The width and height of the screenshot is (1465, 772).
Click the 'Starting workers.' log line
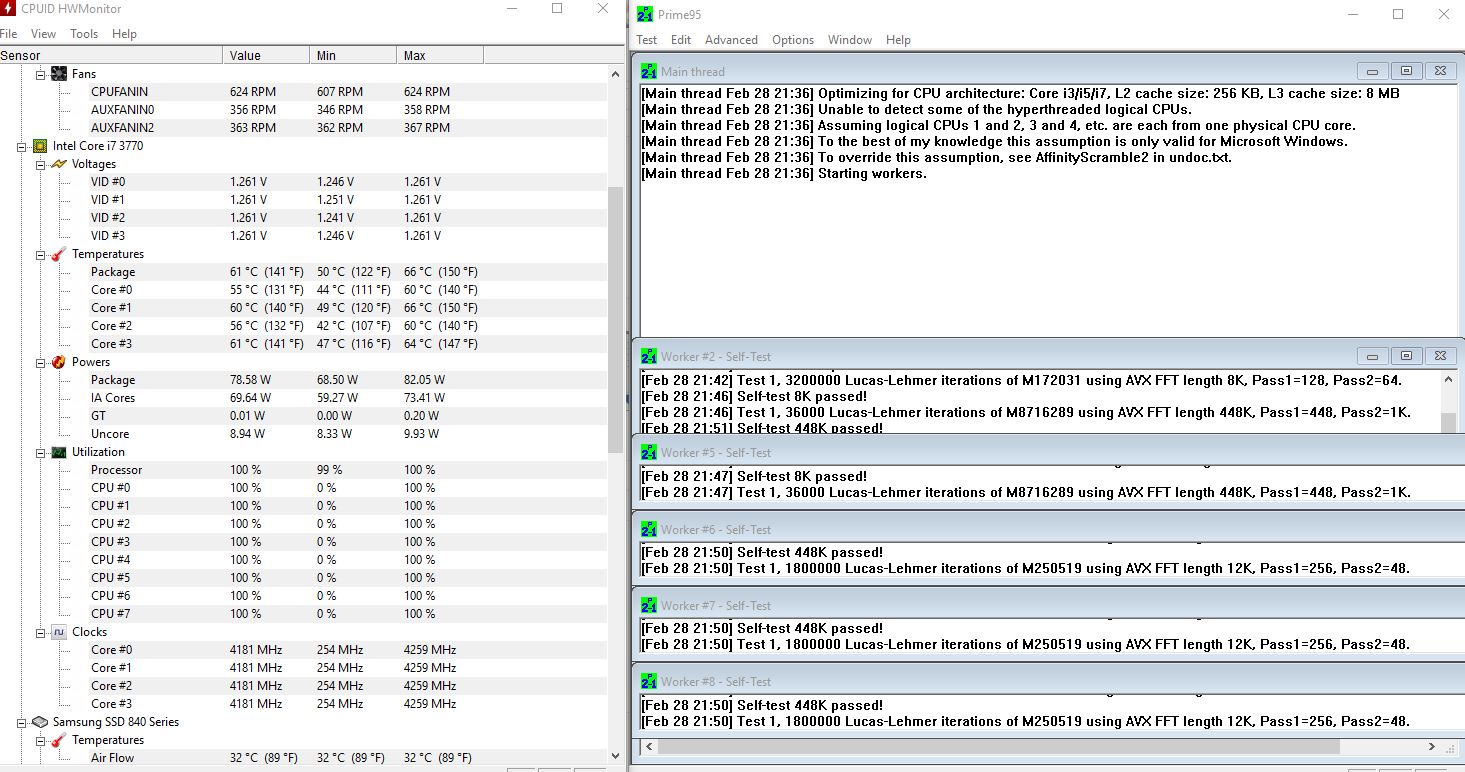click(x=784, y=174)
